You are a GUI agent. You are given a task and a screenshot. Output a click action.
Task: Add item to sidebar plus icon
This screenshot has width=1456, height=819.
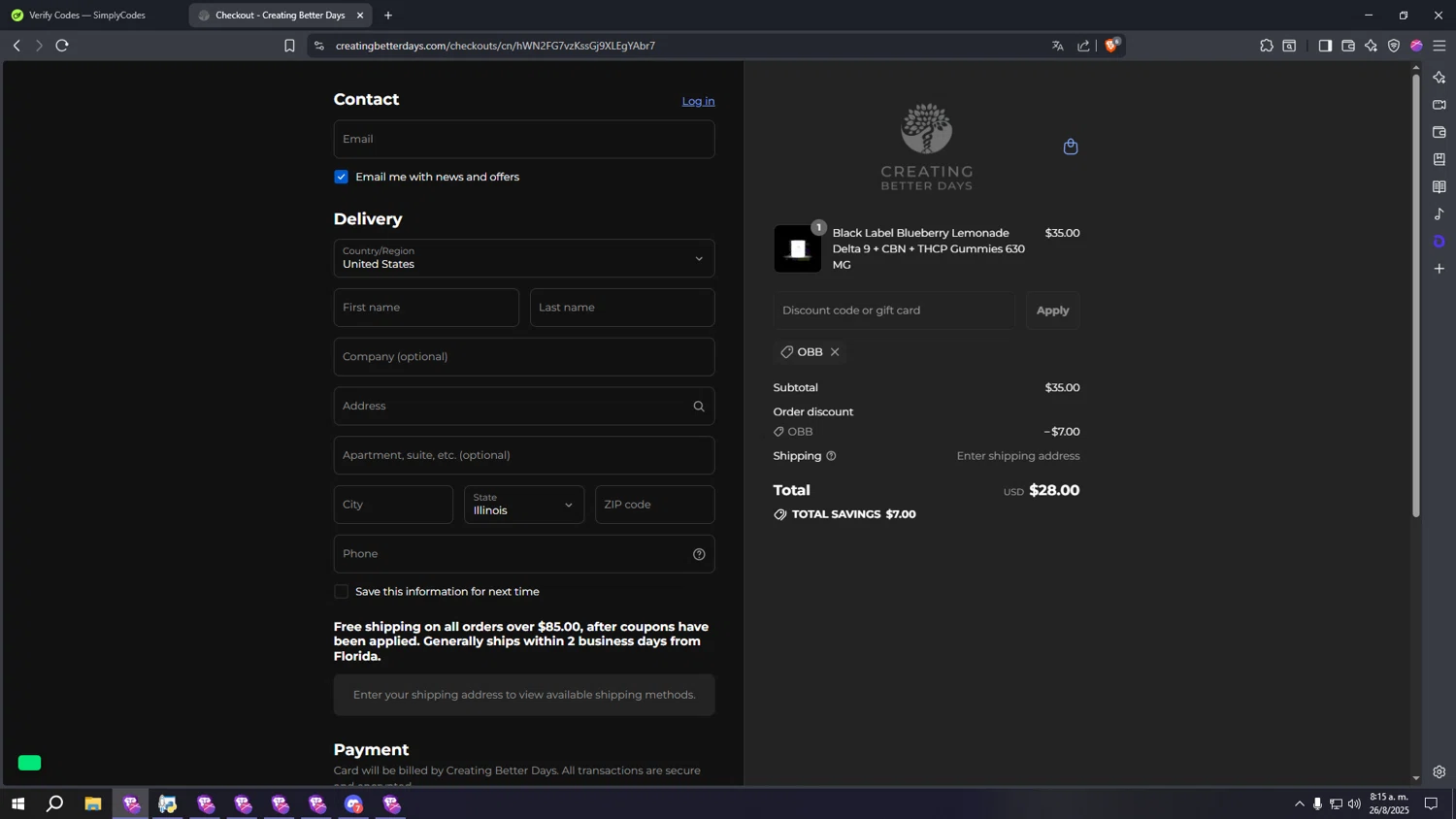click(x=1439, y=269)
